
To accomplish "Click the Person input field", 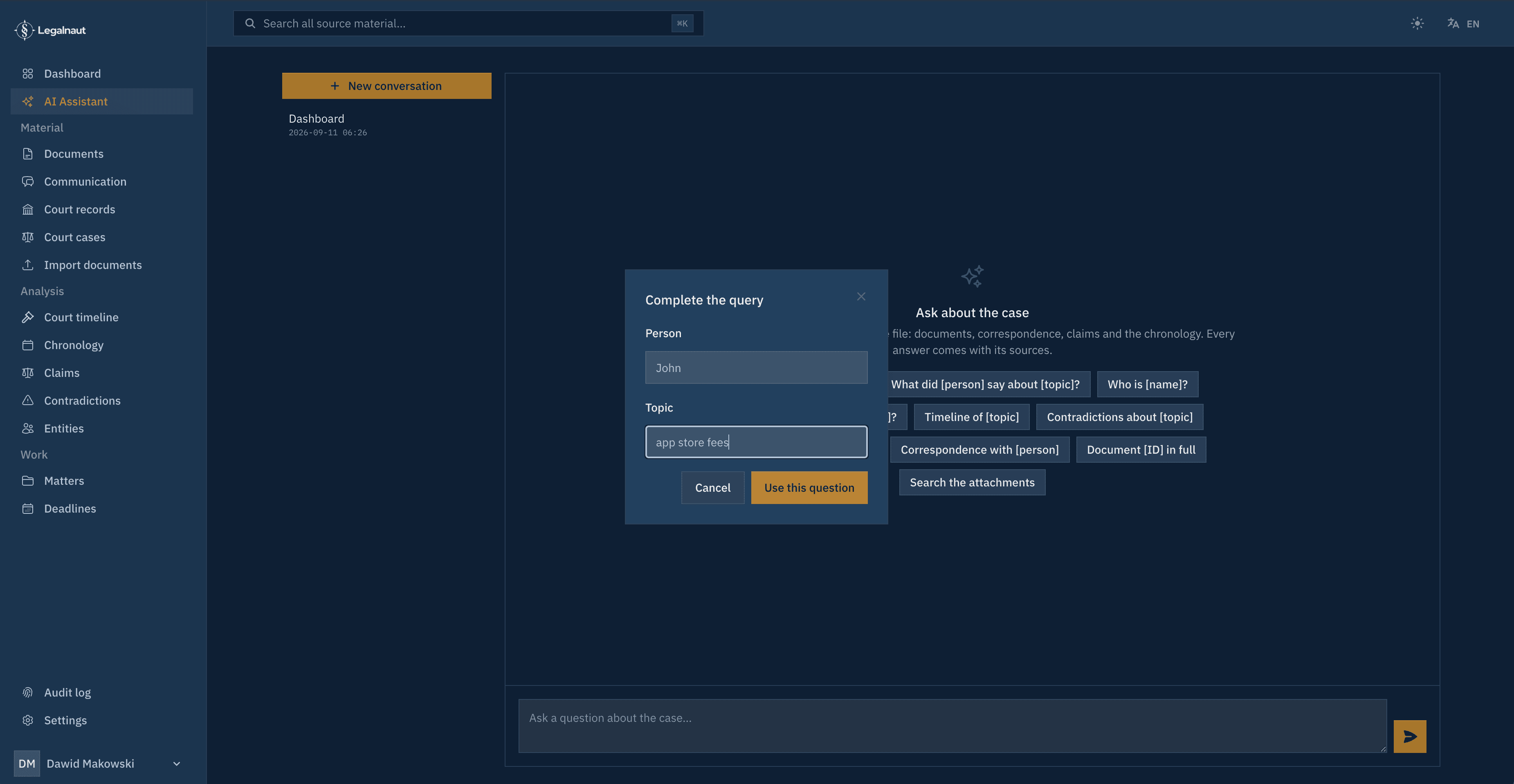I will point(756,367).
